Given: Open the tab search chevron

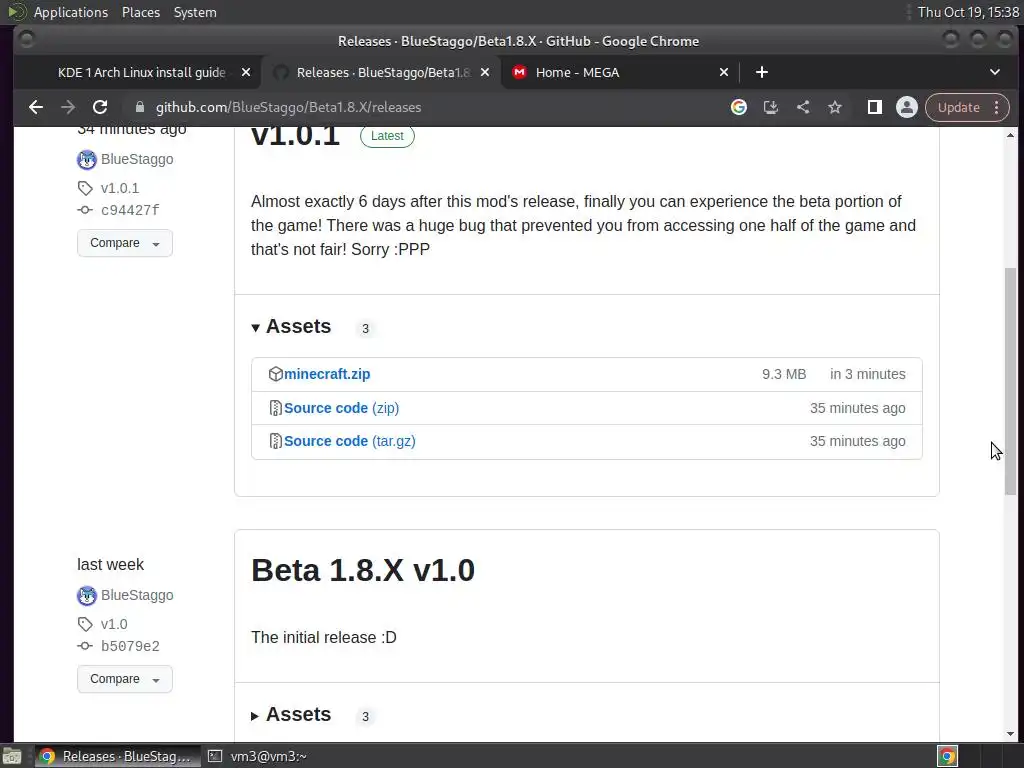Looking at the screenshot, I should point(995,72).
